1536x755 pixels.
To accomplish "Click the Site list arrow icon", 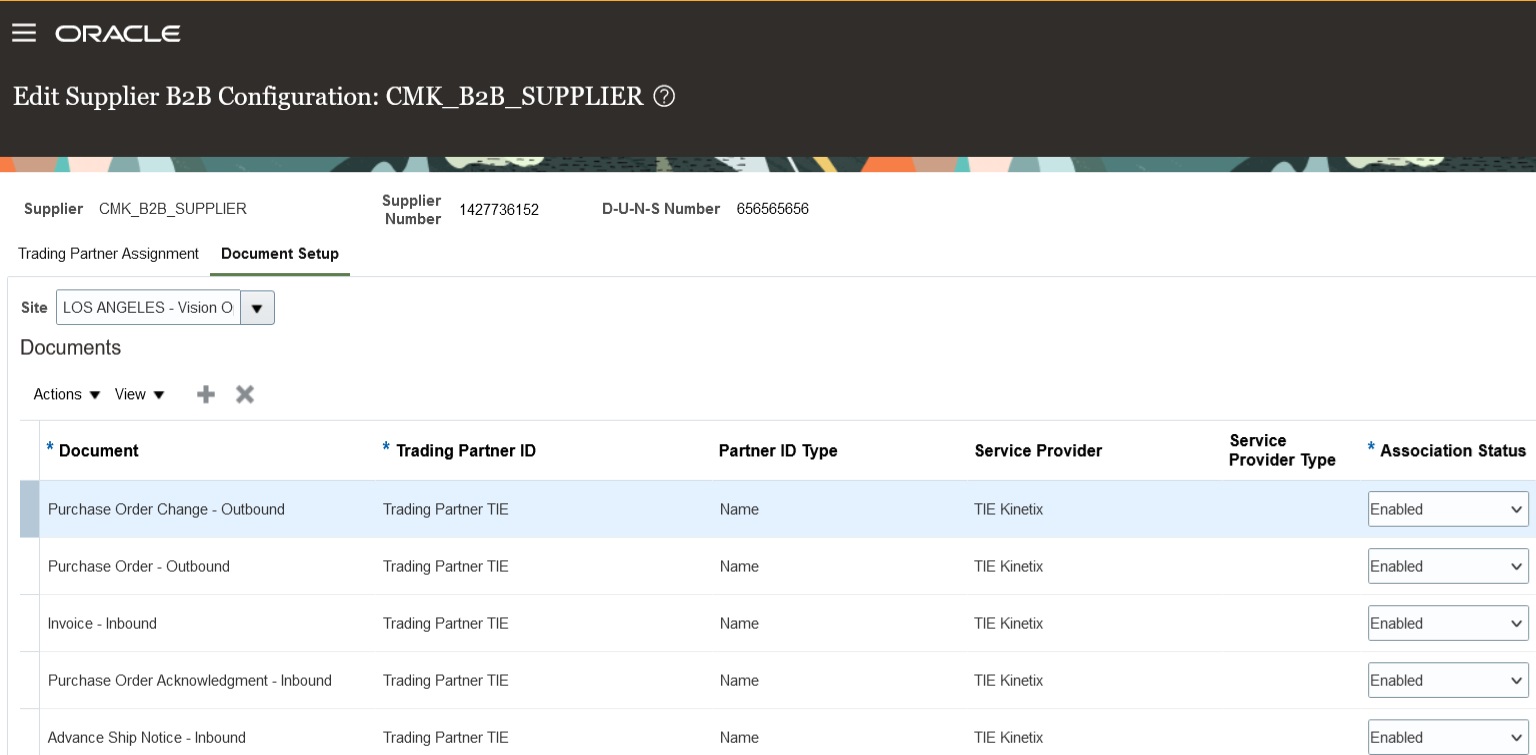I will point(256,307).
